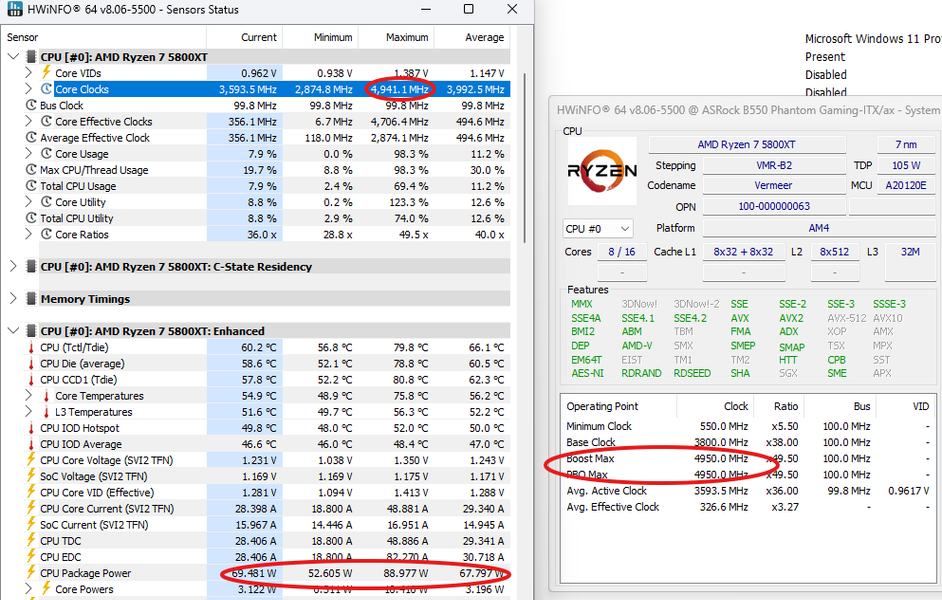Click the chip icon of Memory Timings group
942x600 pixels.
tap(31, 298)
